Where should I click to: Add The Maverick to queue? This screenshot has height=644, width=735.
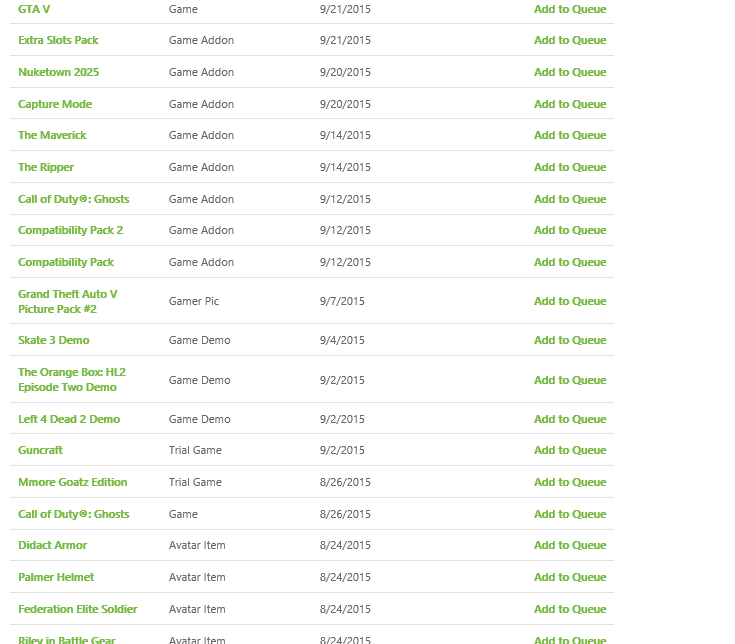[x=570, y=135]
